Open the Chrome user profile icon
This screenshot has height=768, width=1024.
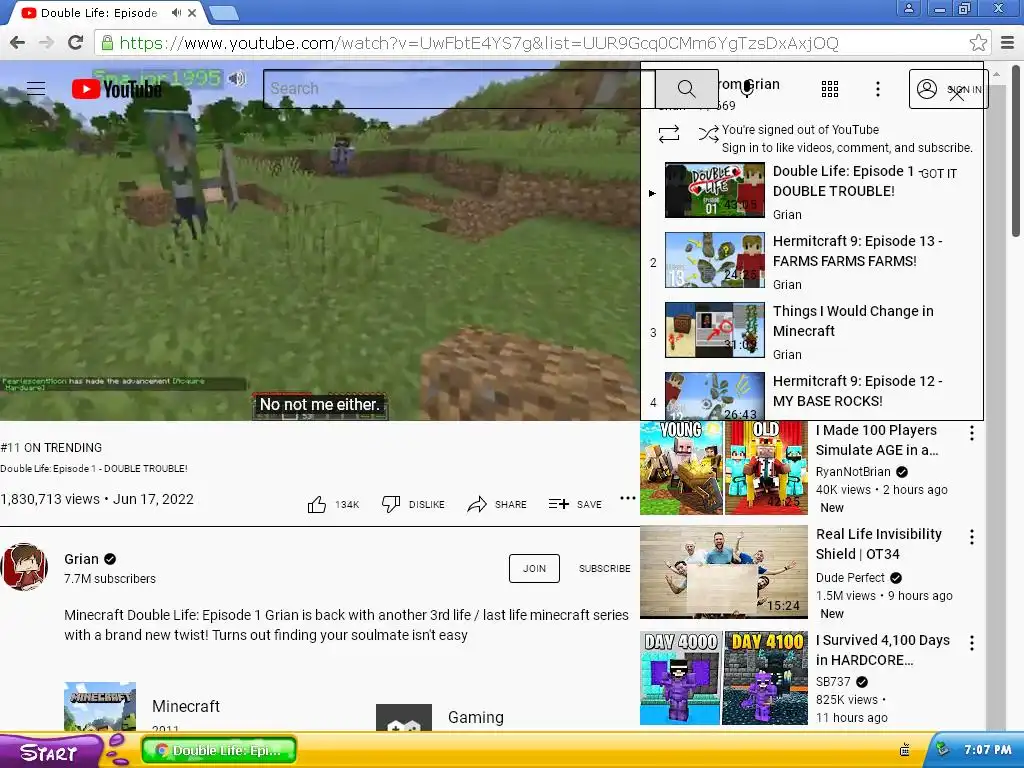tap(908, 8)
